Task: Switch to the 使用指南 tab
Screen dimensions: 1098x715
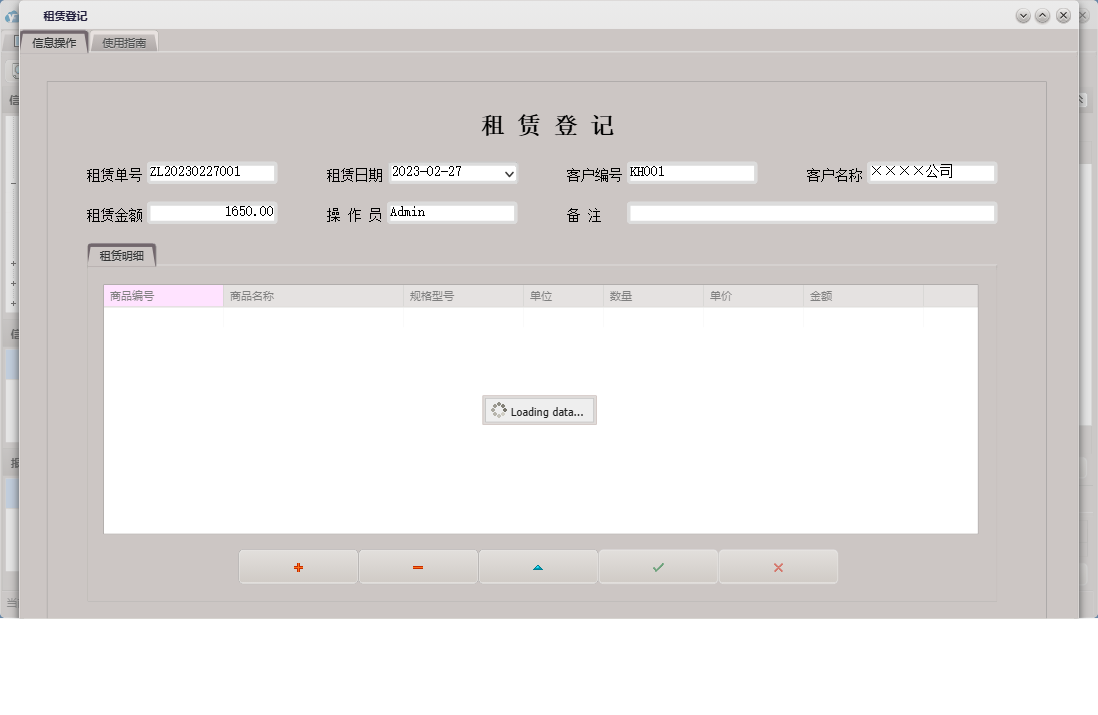Action: click(x=124, y=41)
